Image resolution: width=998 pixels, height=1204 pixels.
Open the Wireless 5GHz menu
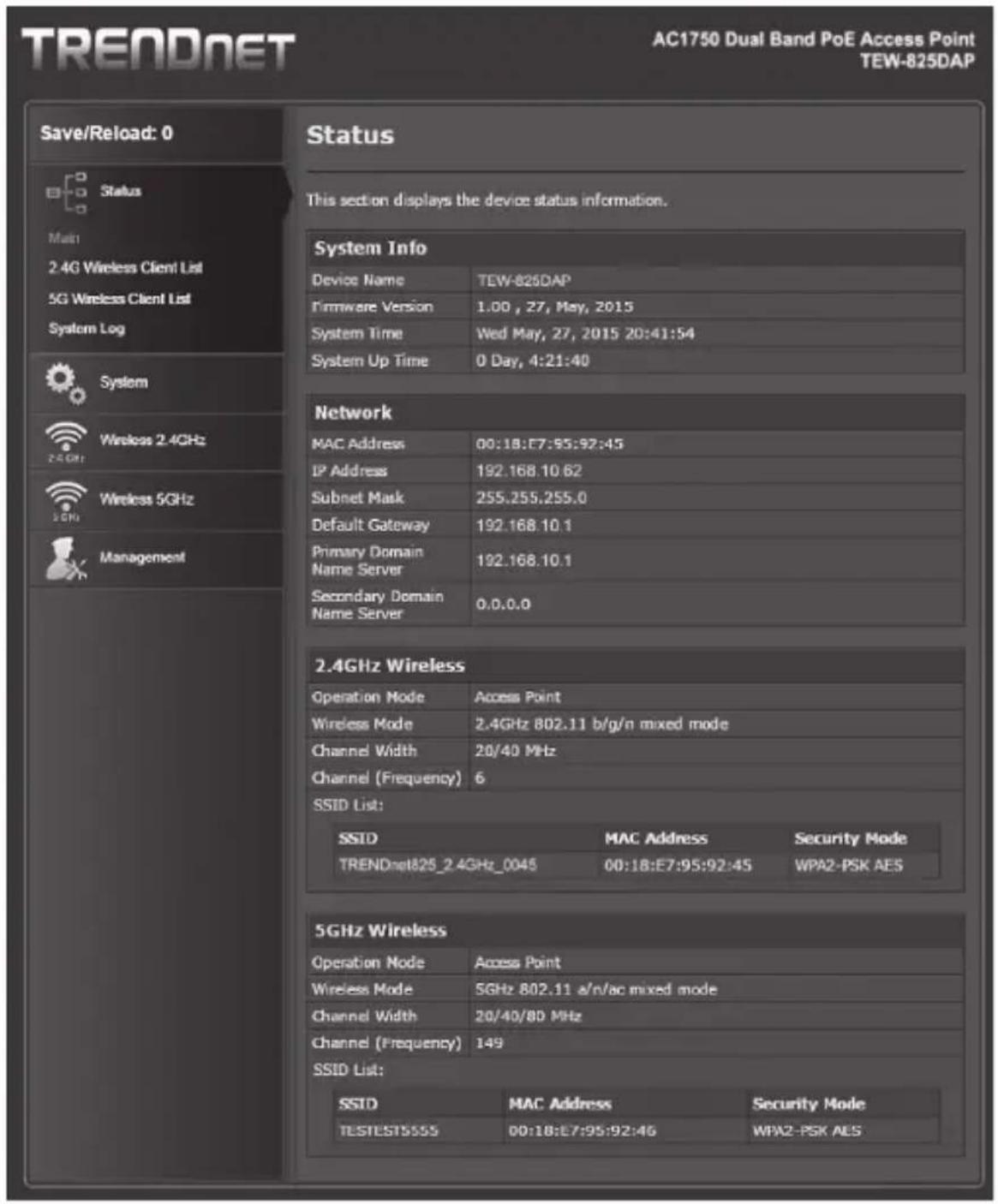click(x=158, y=500)
